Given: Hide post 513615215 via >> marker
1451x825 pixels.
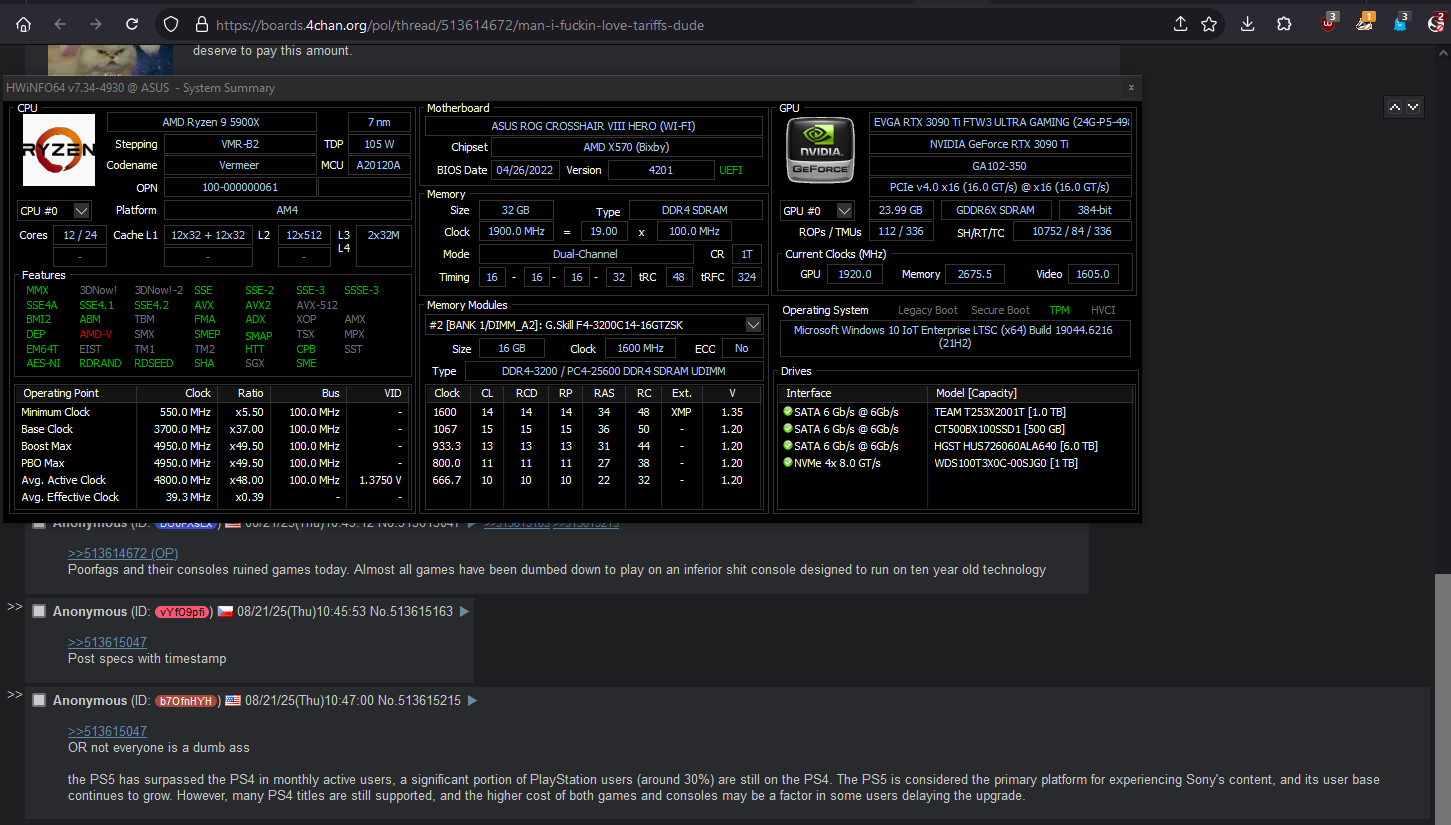Looking at the screenshot, I should tap(14, 695).
